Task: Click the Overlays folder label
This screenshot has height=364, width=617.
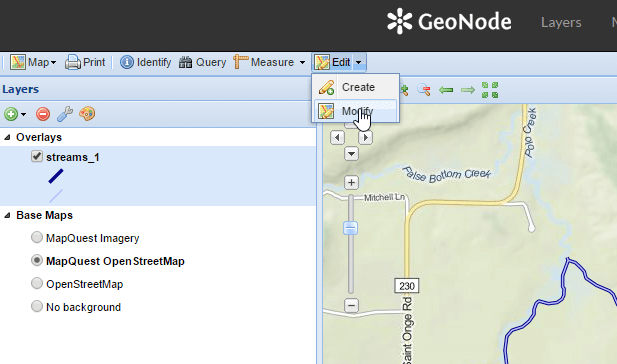Action: [x=39, y=137]
